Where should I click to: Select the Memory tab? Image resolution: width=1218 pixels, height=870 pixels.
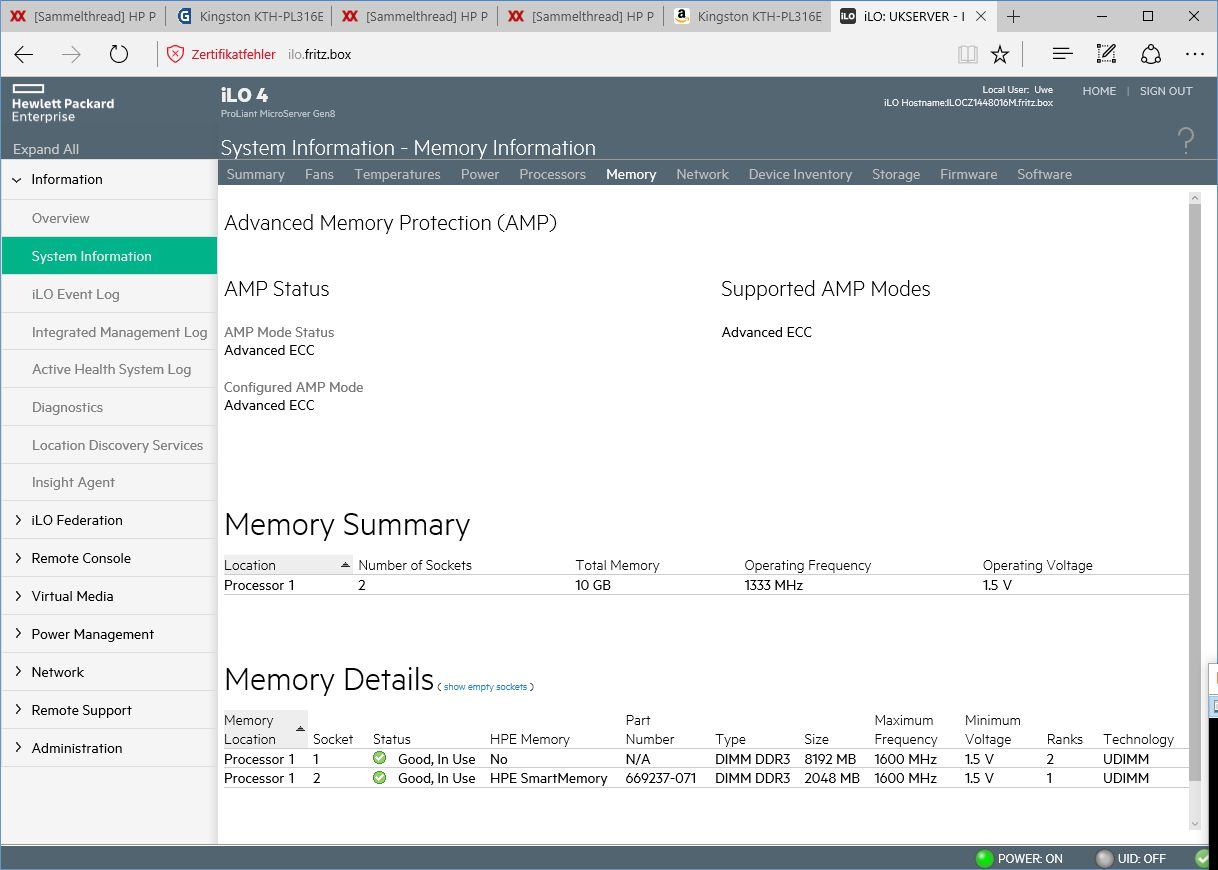pyautogui.click(x=631, y=174)
